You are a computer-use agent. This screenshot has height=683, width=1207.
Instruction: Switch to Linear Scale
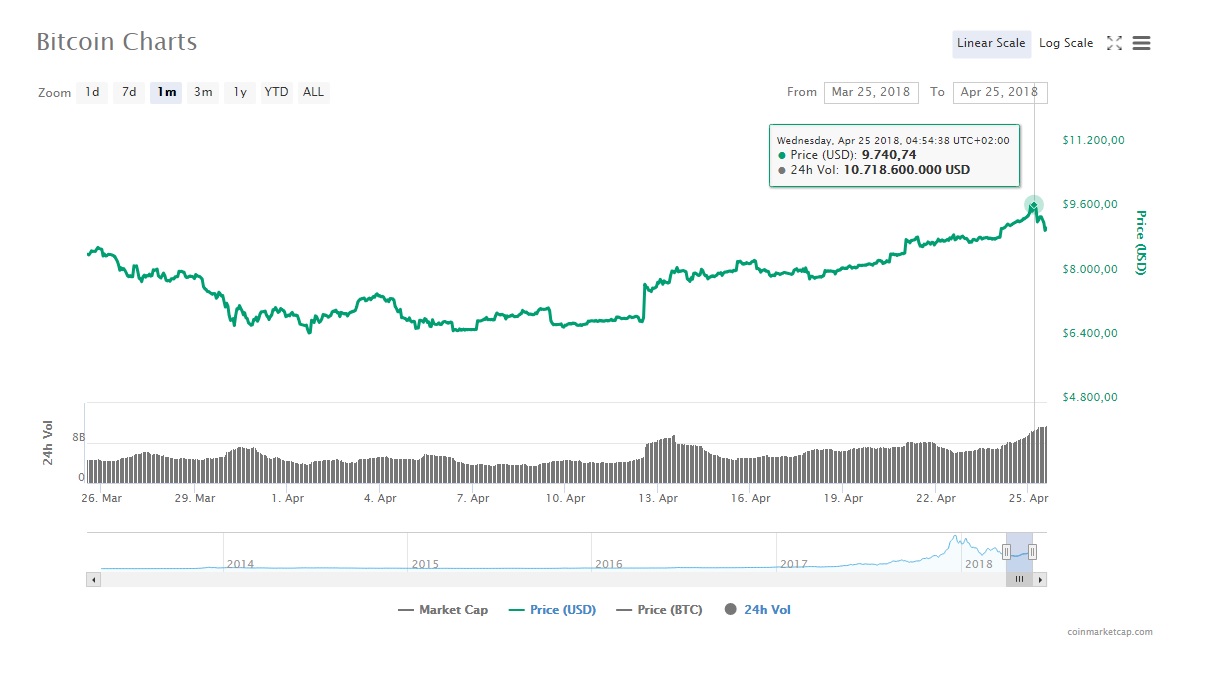pyautogui.click(x=991, y=43)
